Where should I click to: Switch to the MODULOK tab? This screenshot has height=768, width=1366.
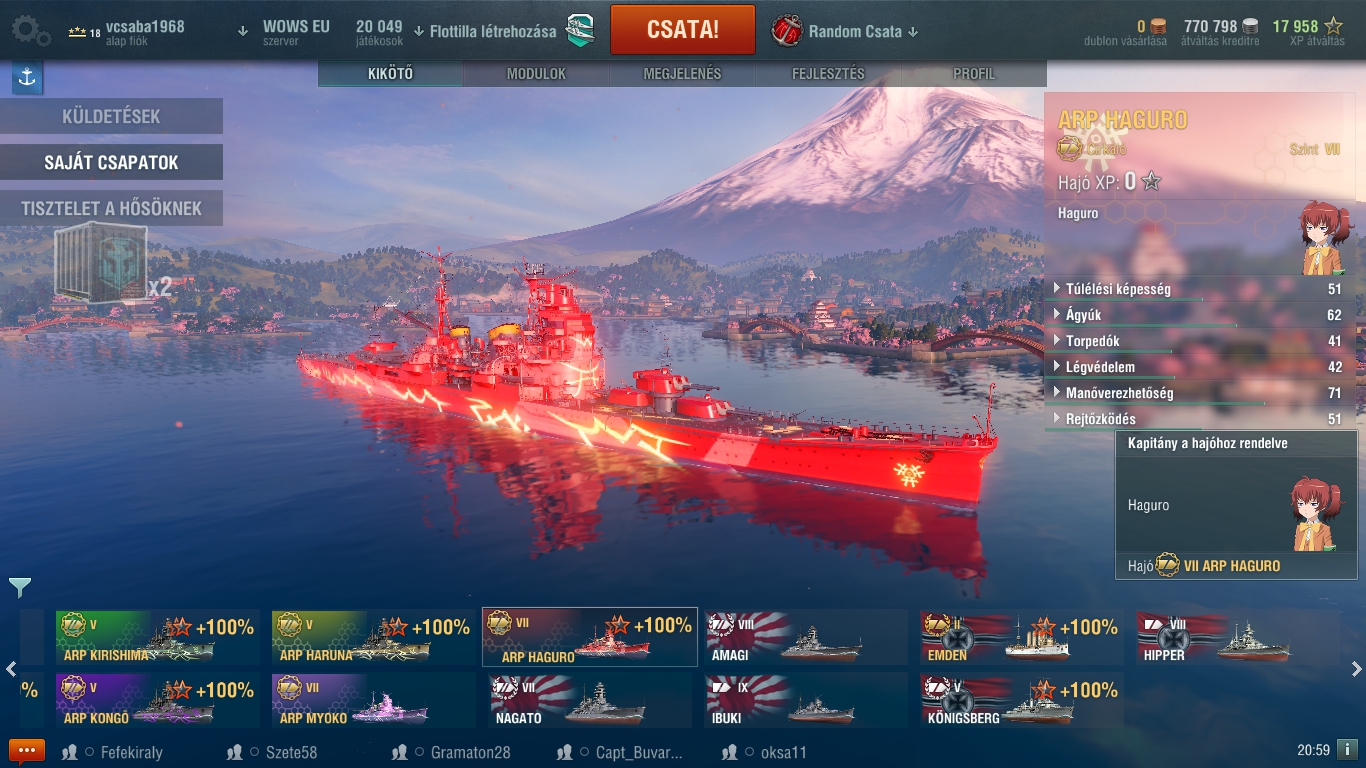point(536,74)
